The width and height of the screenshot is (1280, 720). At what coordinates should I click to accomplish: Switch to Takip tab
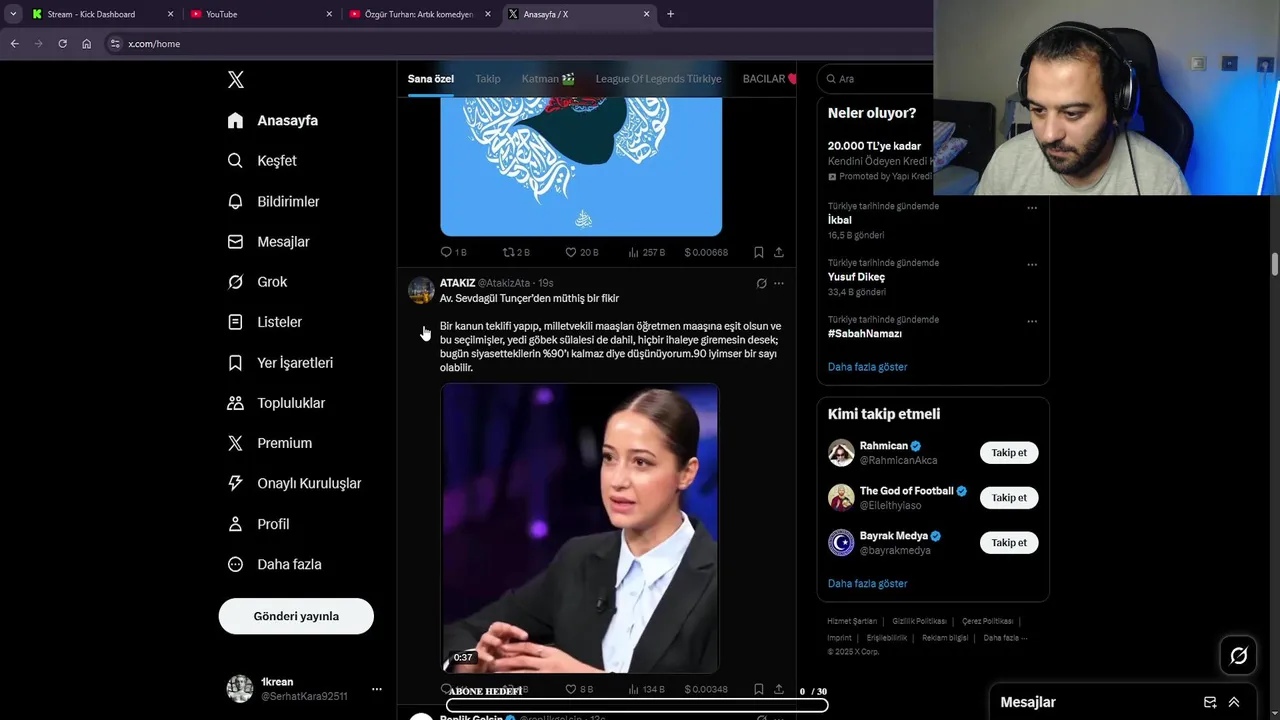click(x=488, y=79)
